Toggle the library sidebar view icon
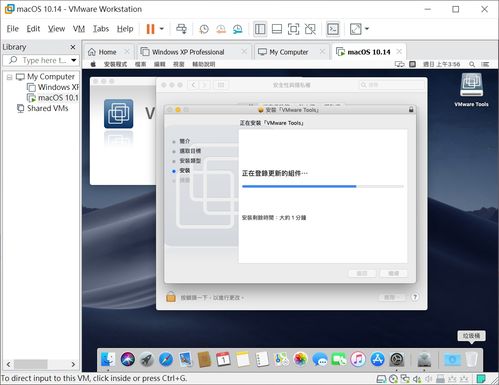The width and height of the screenshot is (499, 385). point(260,29)
